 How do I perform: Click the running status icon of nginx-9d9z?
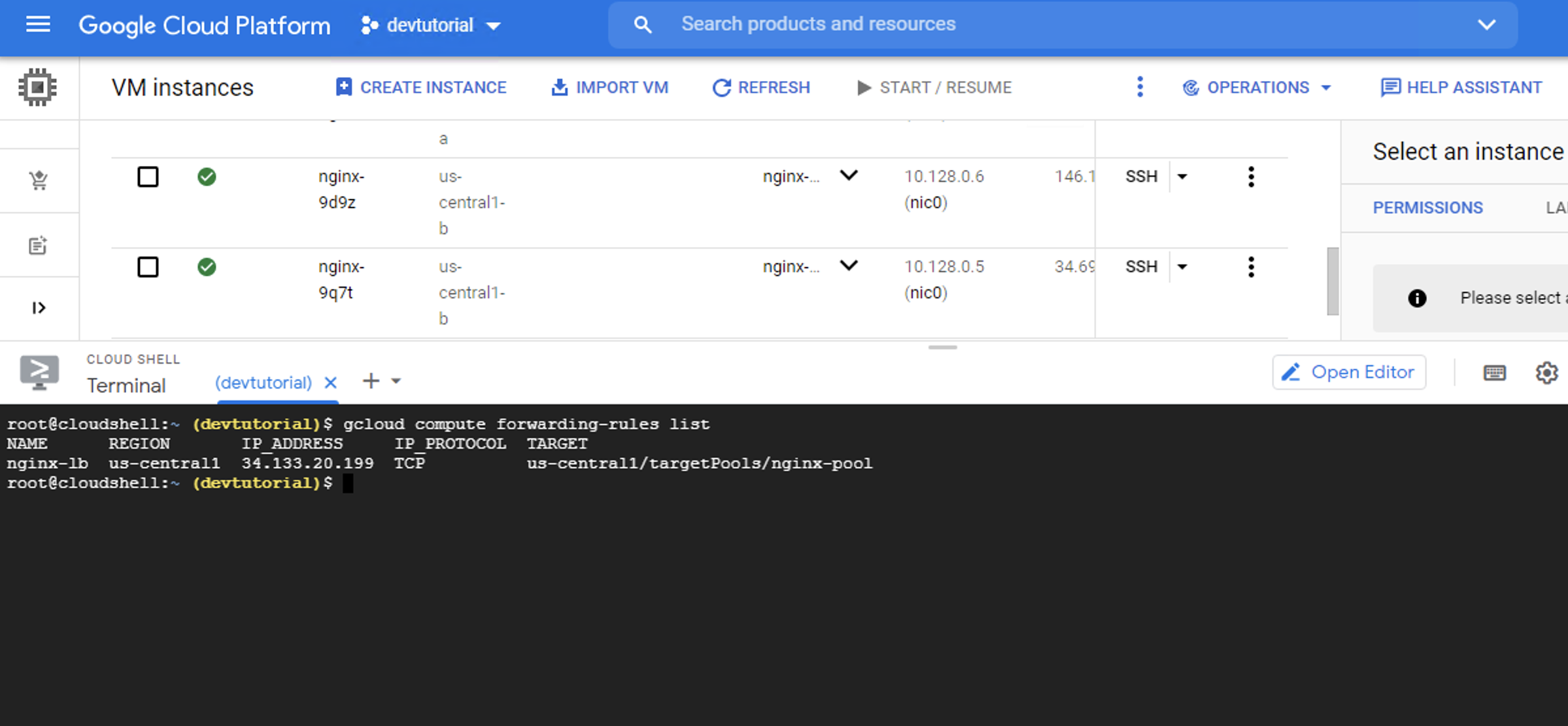tap(207, 177)
